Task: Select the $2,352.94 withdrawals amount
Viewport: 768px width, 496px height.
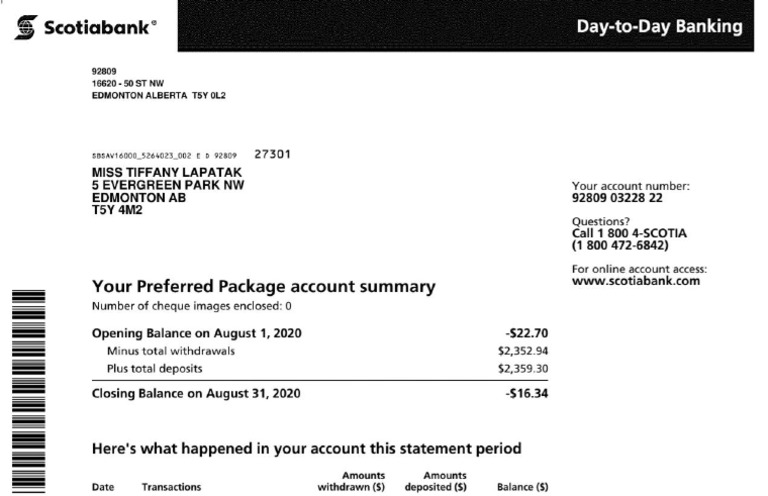Action: coord(523,351)
